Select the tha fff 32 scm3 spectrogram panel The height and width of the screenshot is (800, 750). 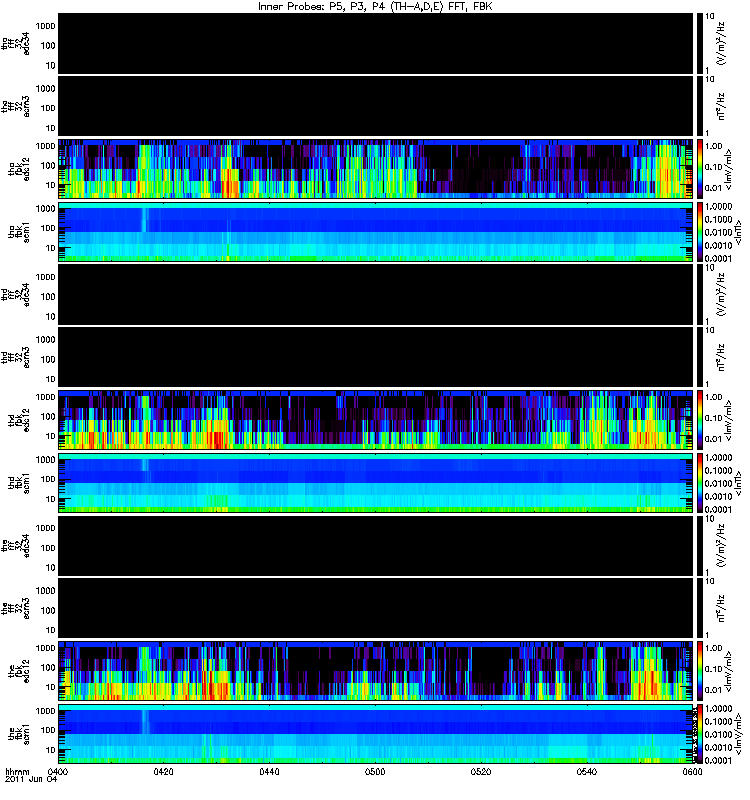pyautogui.click(x=376, y=107)
